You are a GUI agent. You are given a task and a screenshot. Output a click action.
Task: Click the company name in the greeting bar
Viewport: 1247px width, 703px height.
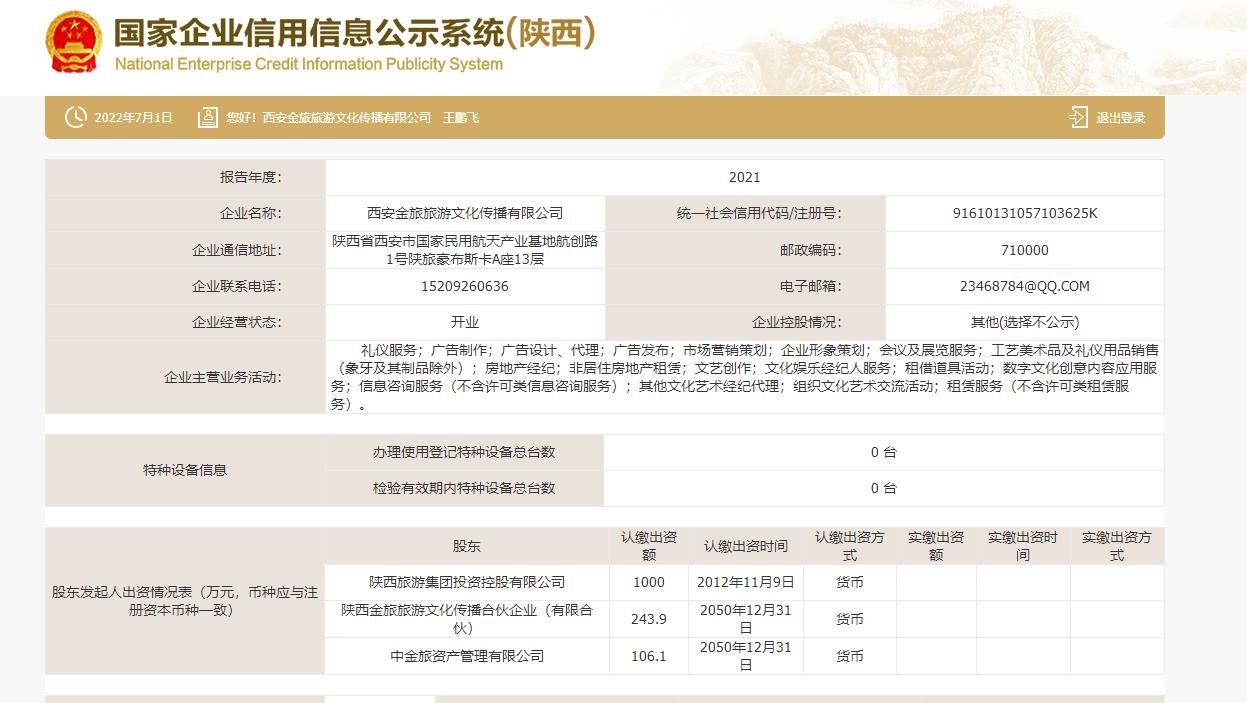[x=347, y=118]
